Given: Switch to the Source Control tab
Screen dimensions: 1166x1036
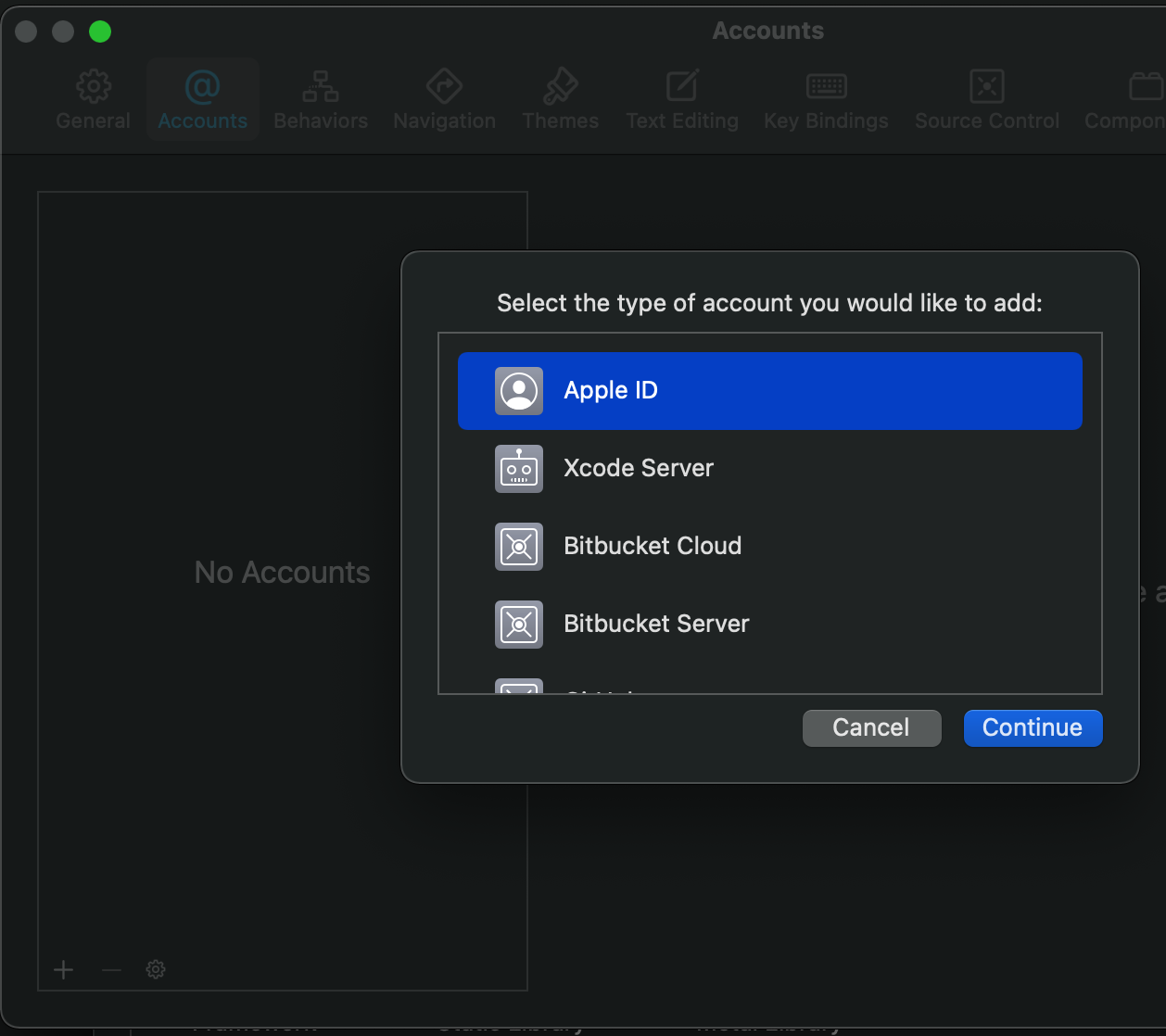Looking at the screenshot, I should coord(987,100).
